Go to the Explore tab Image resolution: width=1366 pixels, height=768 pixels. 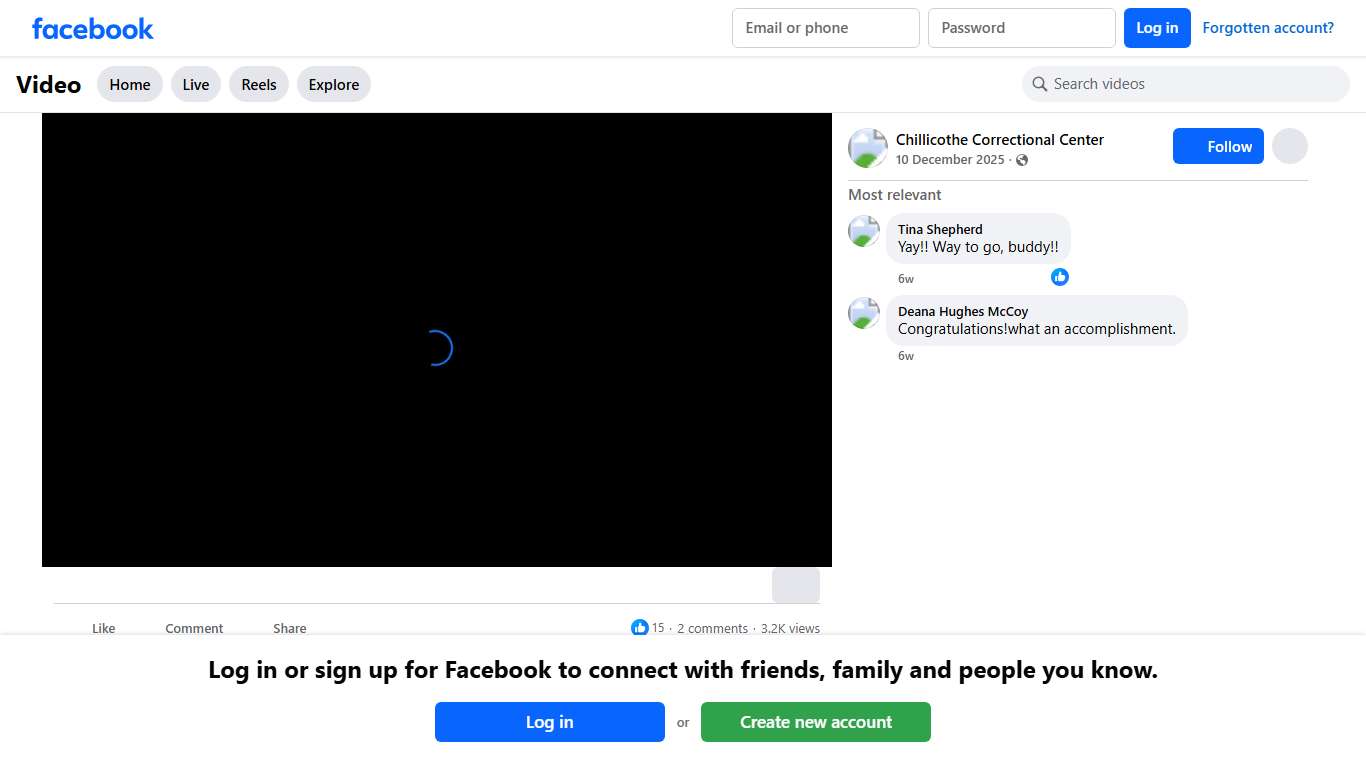click(333, 85)
